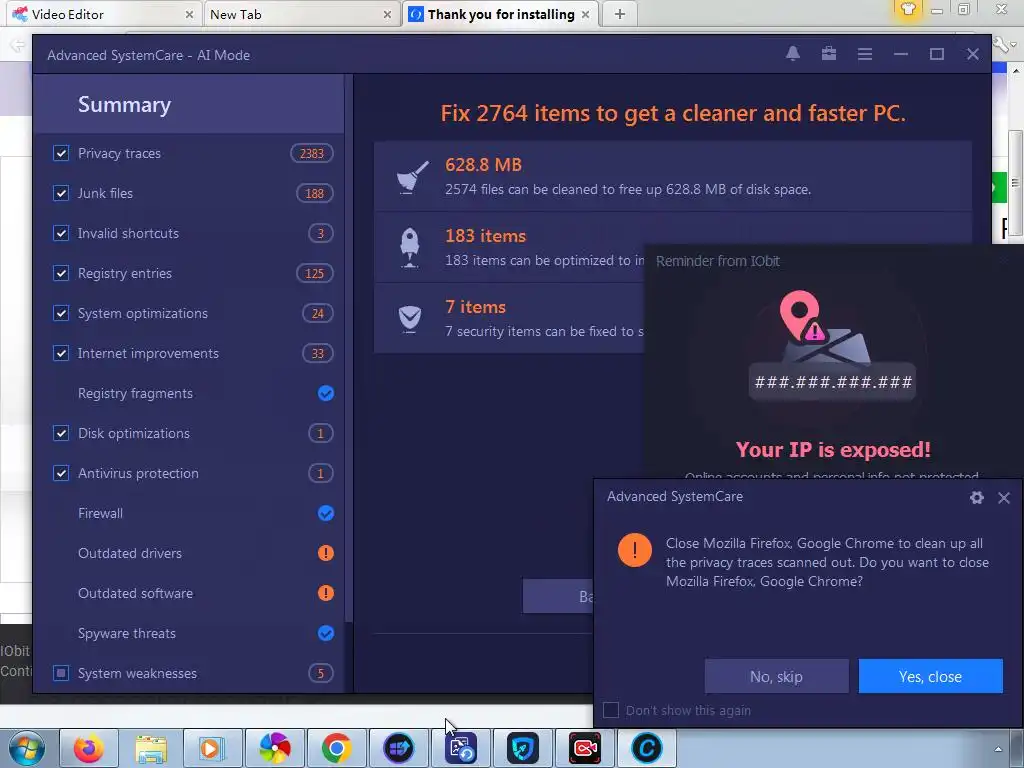Click Yes, close button
Screen dimensions: 1024x768
[x=930, y=677]
